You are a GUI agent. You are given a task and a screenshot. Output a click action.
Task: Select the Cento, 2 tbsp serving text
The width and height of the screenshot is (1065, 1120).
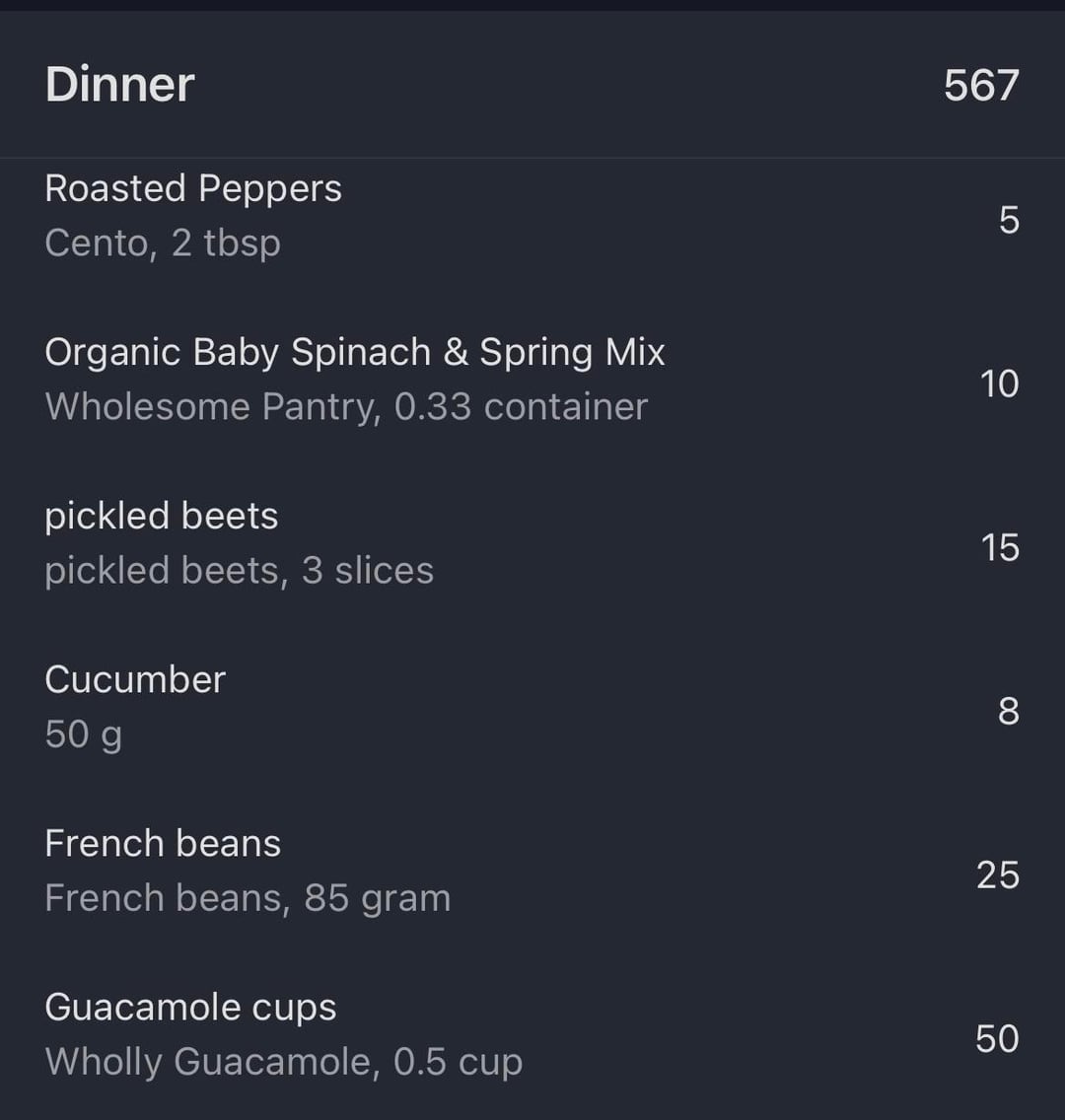click(163, 243)
